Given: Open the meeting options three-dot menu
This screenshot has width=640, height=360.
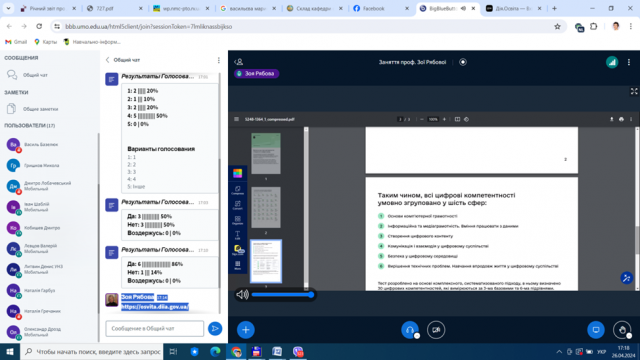Looking at the screenshot, I should (629, 62).
